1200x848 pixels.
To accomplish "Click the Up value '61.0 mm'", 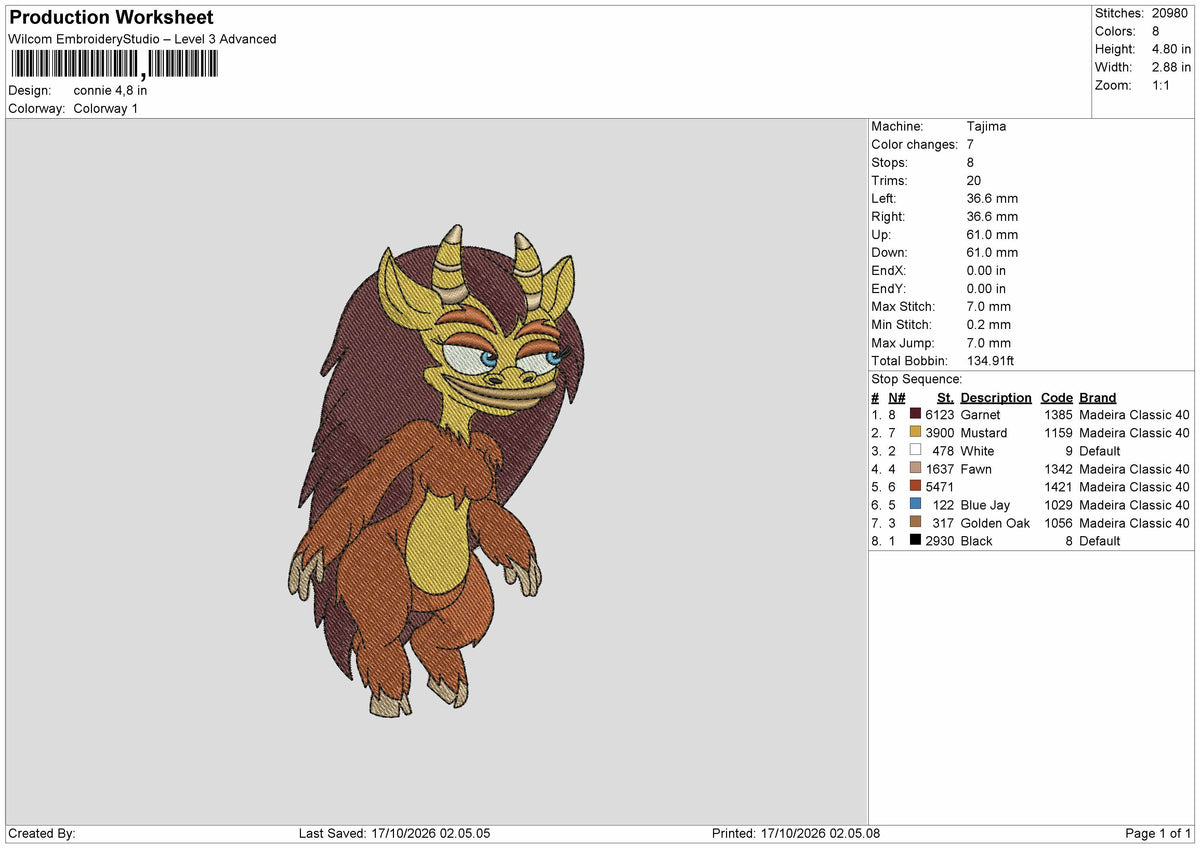I will point(992,234).
